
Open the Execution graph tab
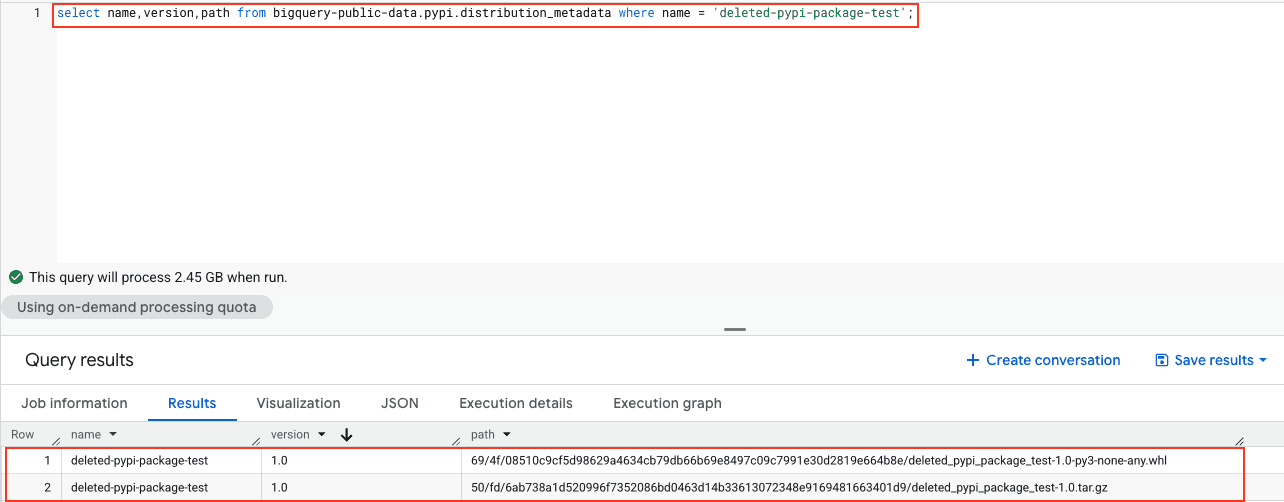(x=667, y=403)
